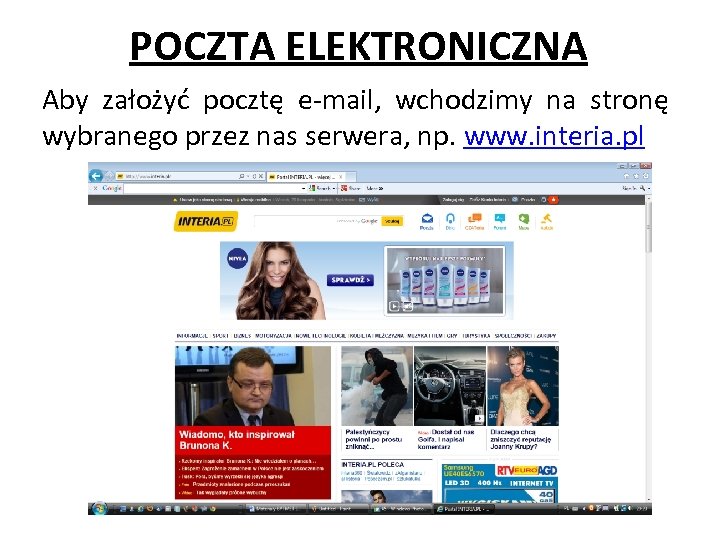Open the NOWE TECHNOLOGIE menu section
This screenshot has width=720, height=540.
pyautogui.click(x=321, y=336)
